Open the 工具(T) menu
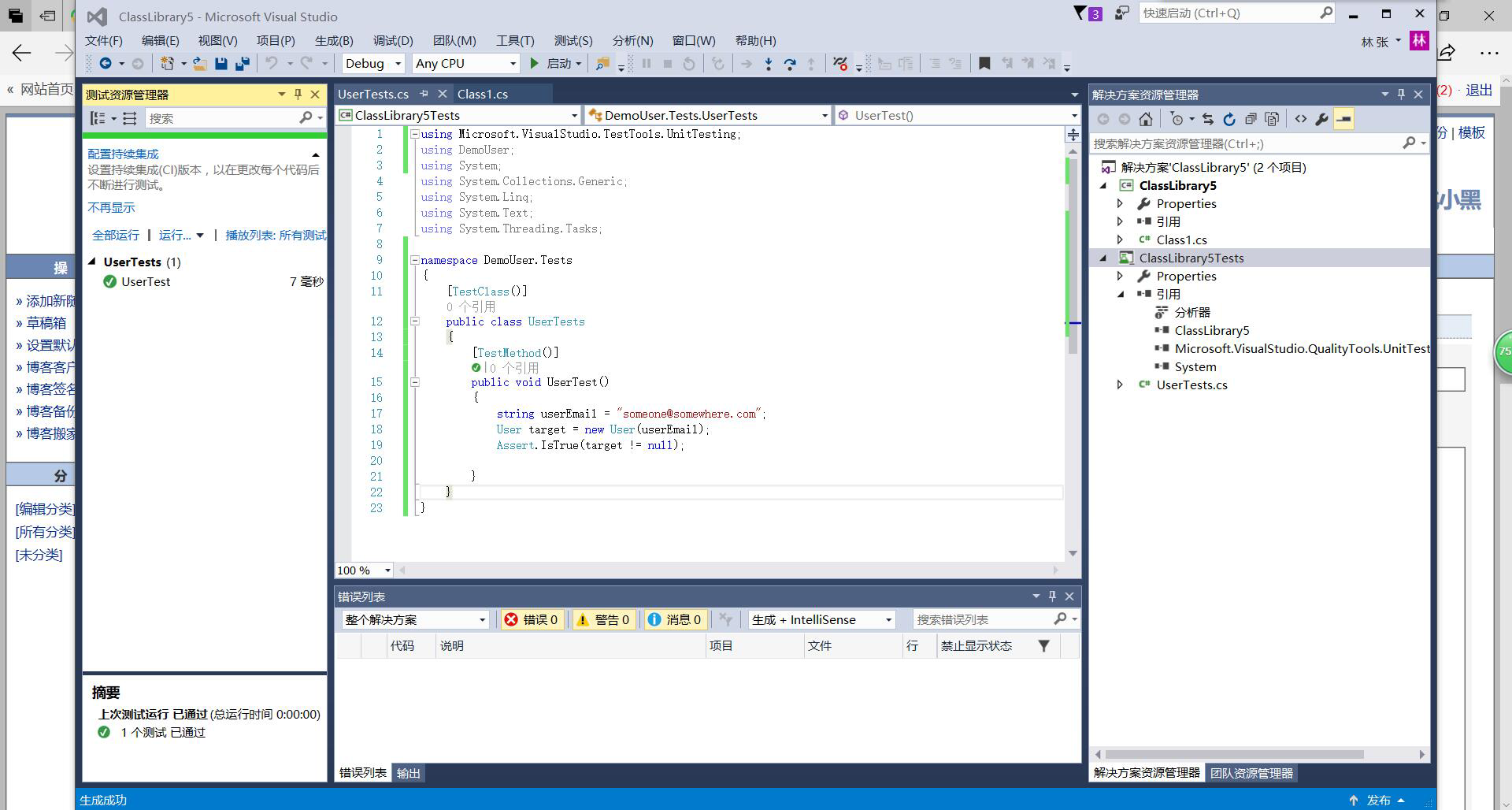This screenshot has height=810, width=1512. (515, 41)
